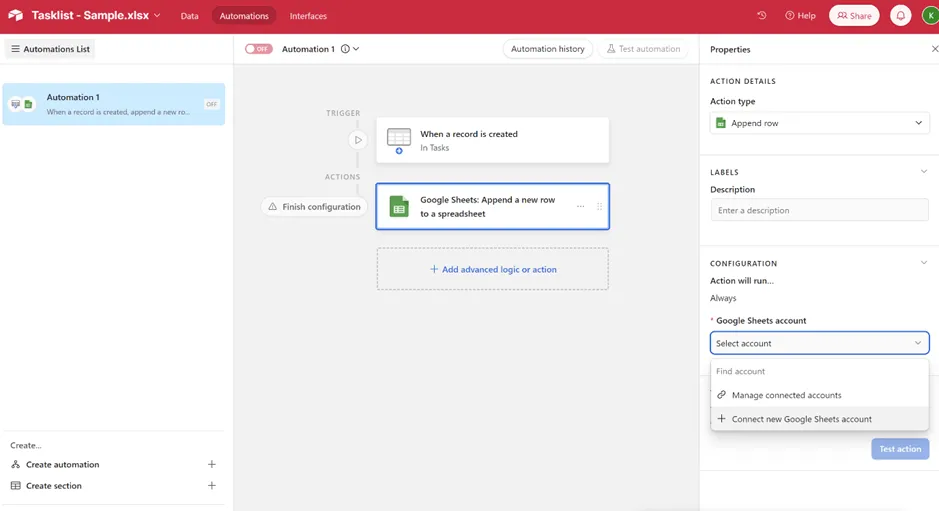Click the plus icon beside Create section
This screenshot has width=939, height=511.
tap(211, 486)
